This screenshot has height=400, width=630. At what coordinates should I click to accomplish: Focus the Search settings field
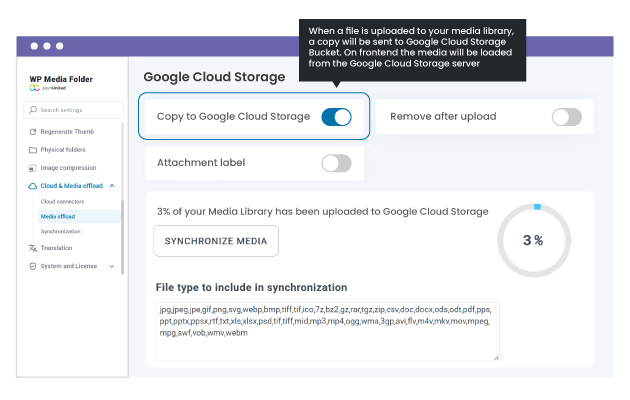(x=76, y=110)
